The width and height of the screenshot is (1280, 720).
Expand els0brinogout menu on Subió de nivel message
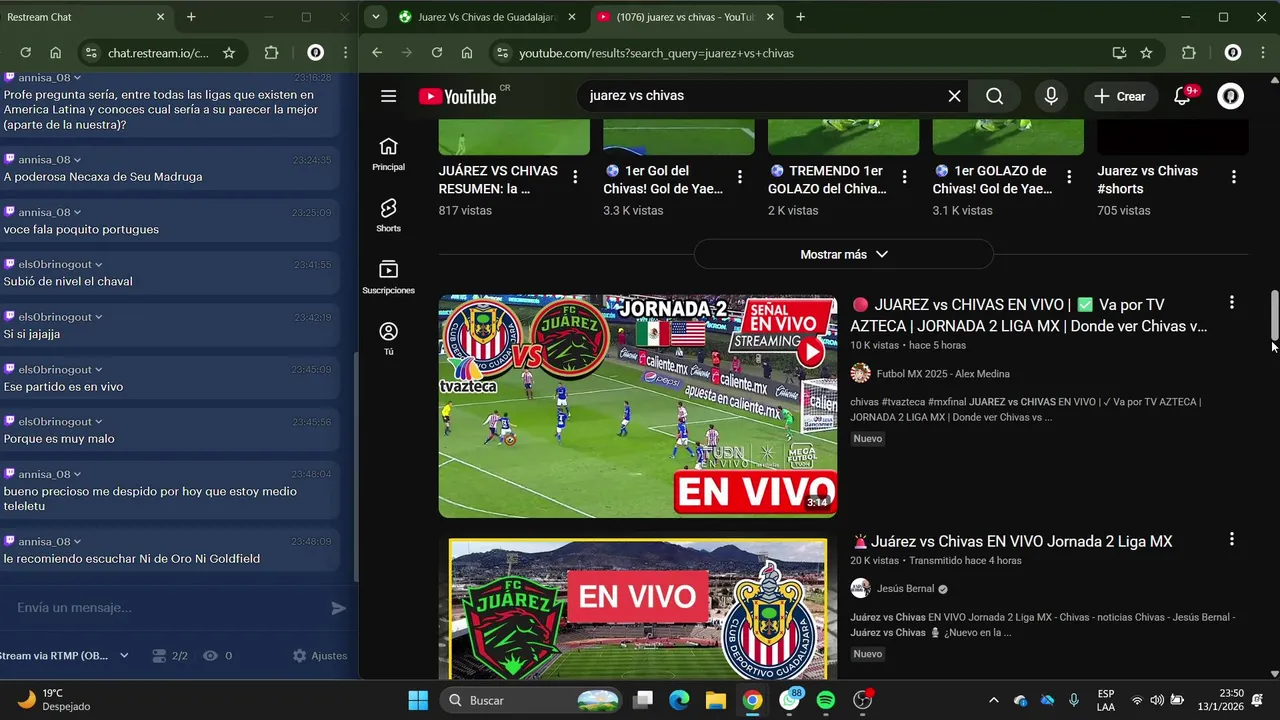(98, 264)
